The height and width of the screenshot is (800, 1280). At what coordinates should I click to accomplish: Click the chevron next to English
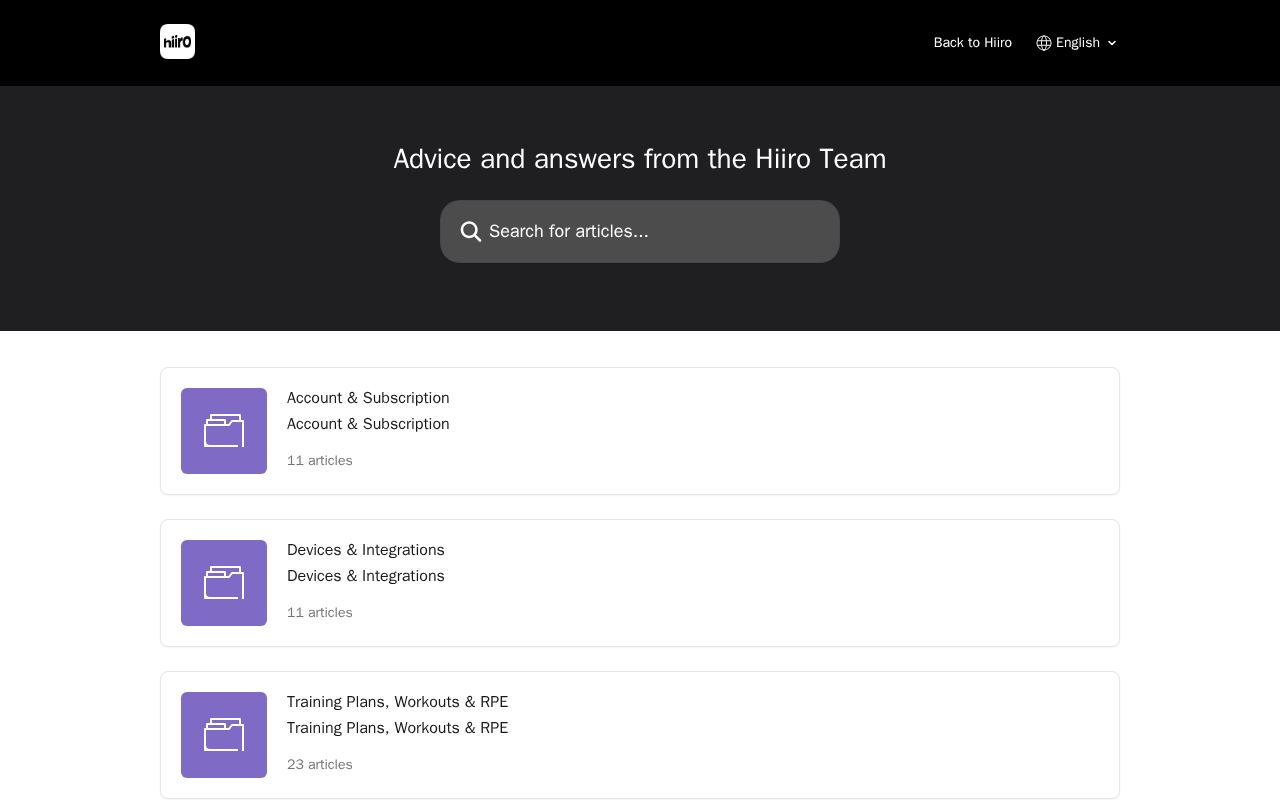tap(1112, 43)
